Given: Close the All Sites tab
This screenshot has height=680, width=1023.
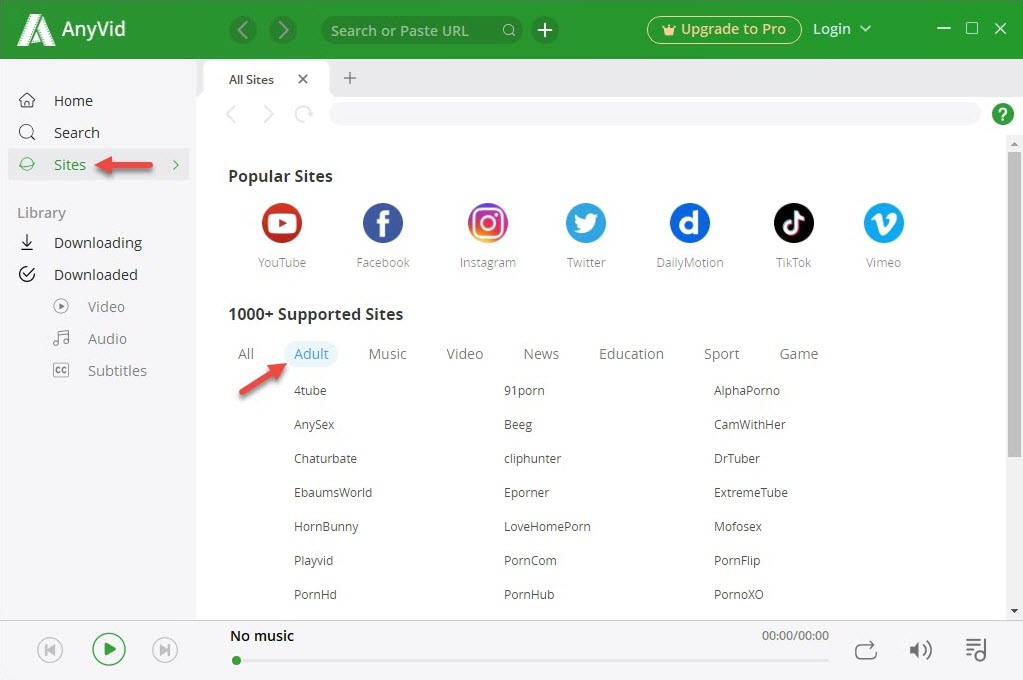Looking at the screenshot, I should [303, 79].
